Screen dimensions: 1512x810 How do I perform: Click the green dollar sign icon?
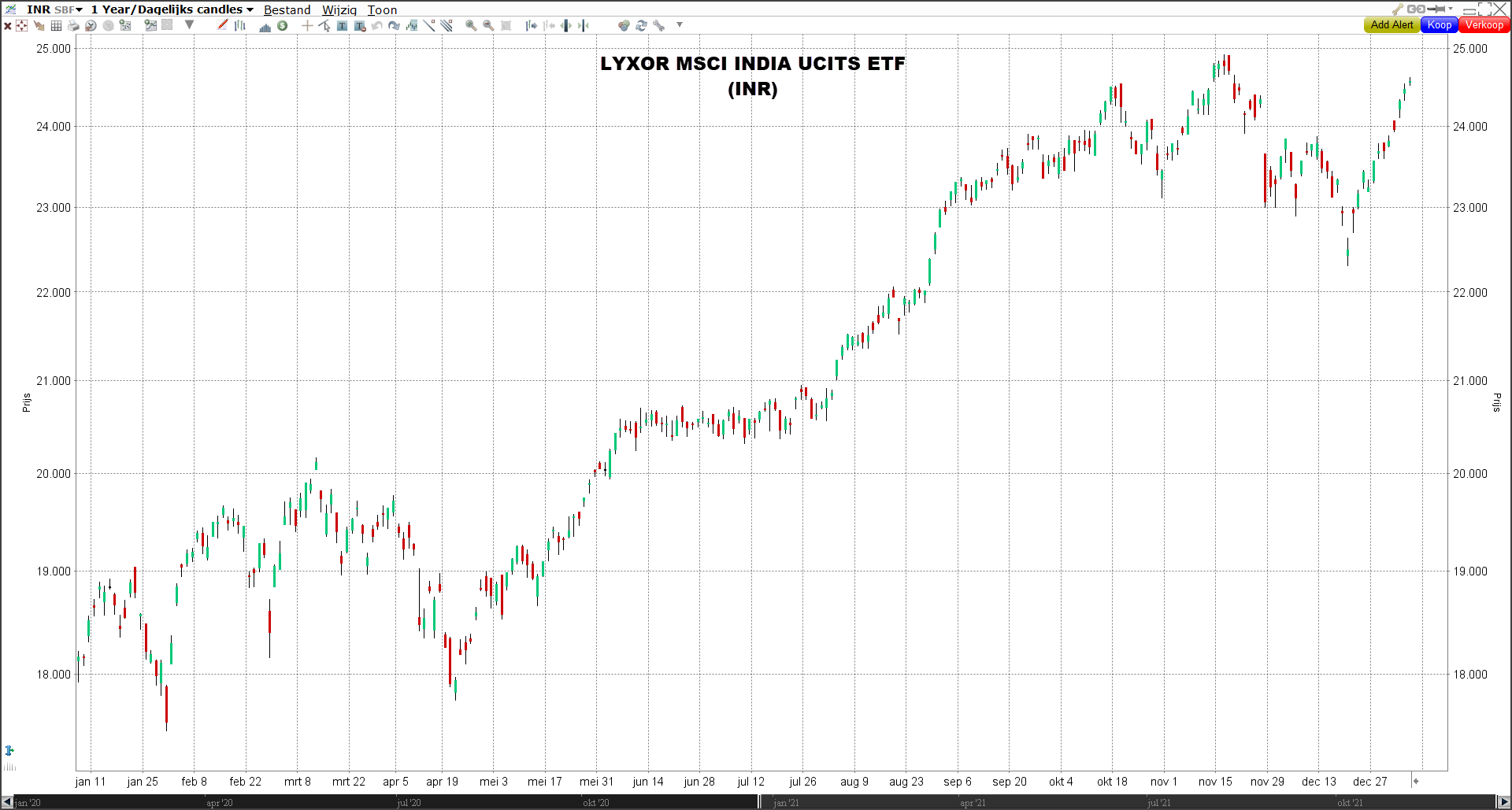point(282,26)
